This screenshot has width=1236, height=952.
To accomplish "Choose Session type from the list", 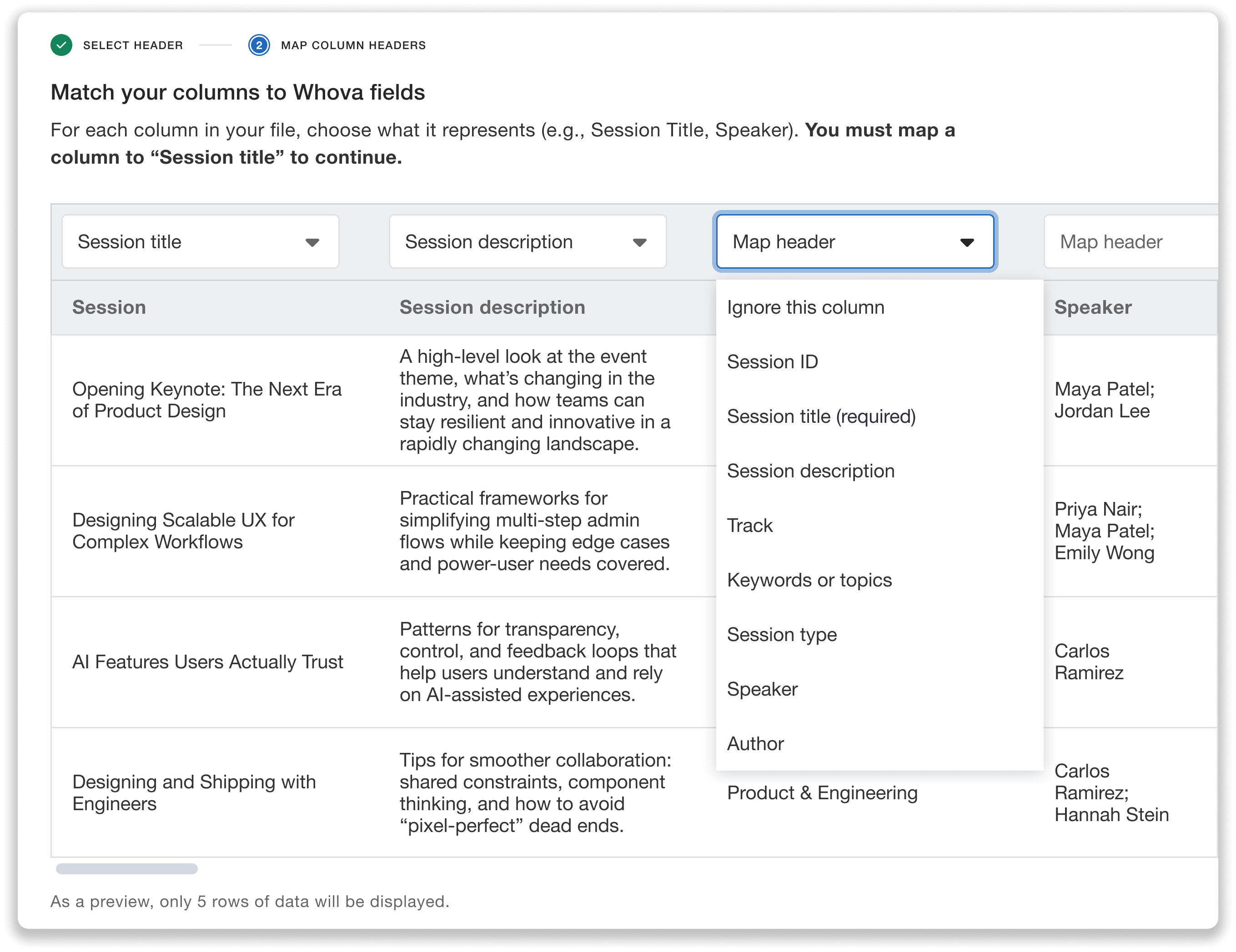I will [879, 635].
